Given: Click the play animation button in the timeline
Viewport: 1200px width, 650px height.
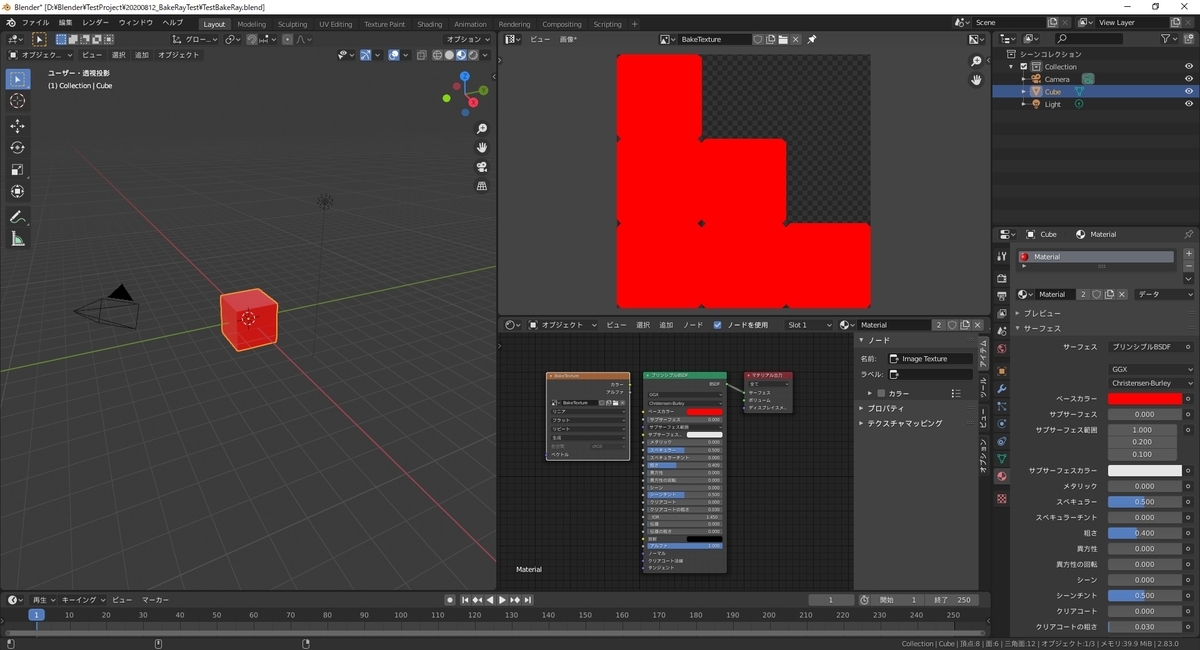Looking at the screenshot, I should click(x=502, y=600).
